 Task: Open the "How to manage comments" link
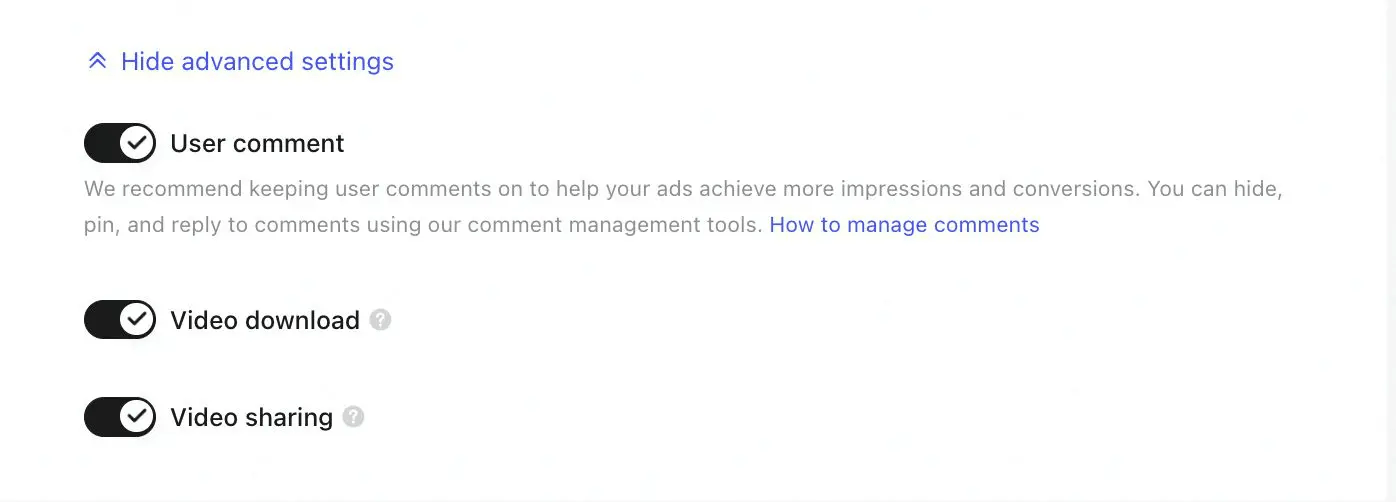coord(904,225)
